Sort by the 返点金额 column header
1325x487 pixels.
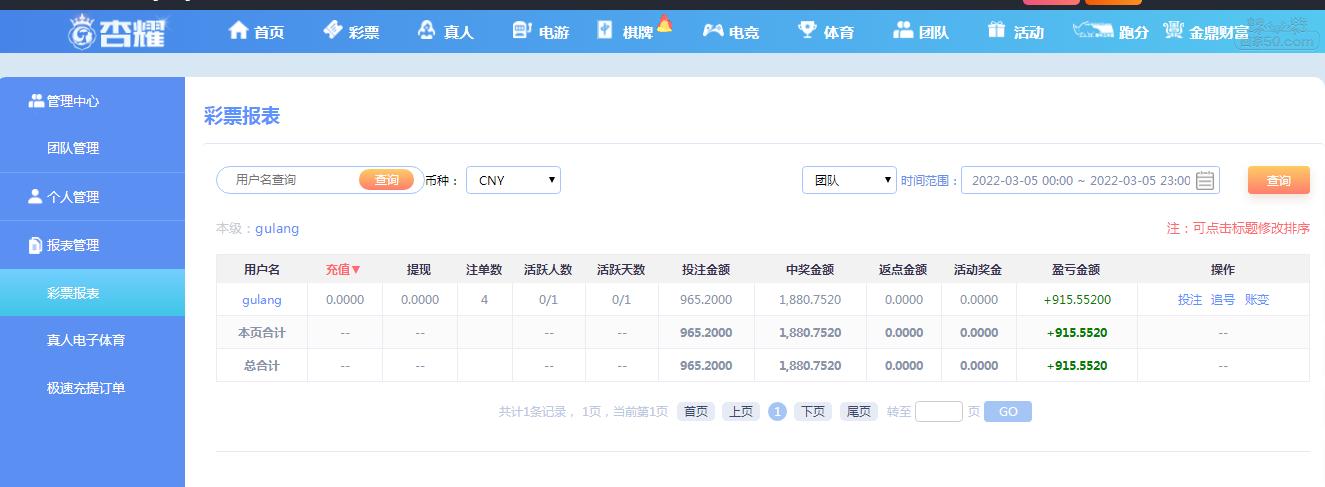(x=903, y=270)
